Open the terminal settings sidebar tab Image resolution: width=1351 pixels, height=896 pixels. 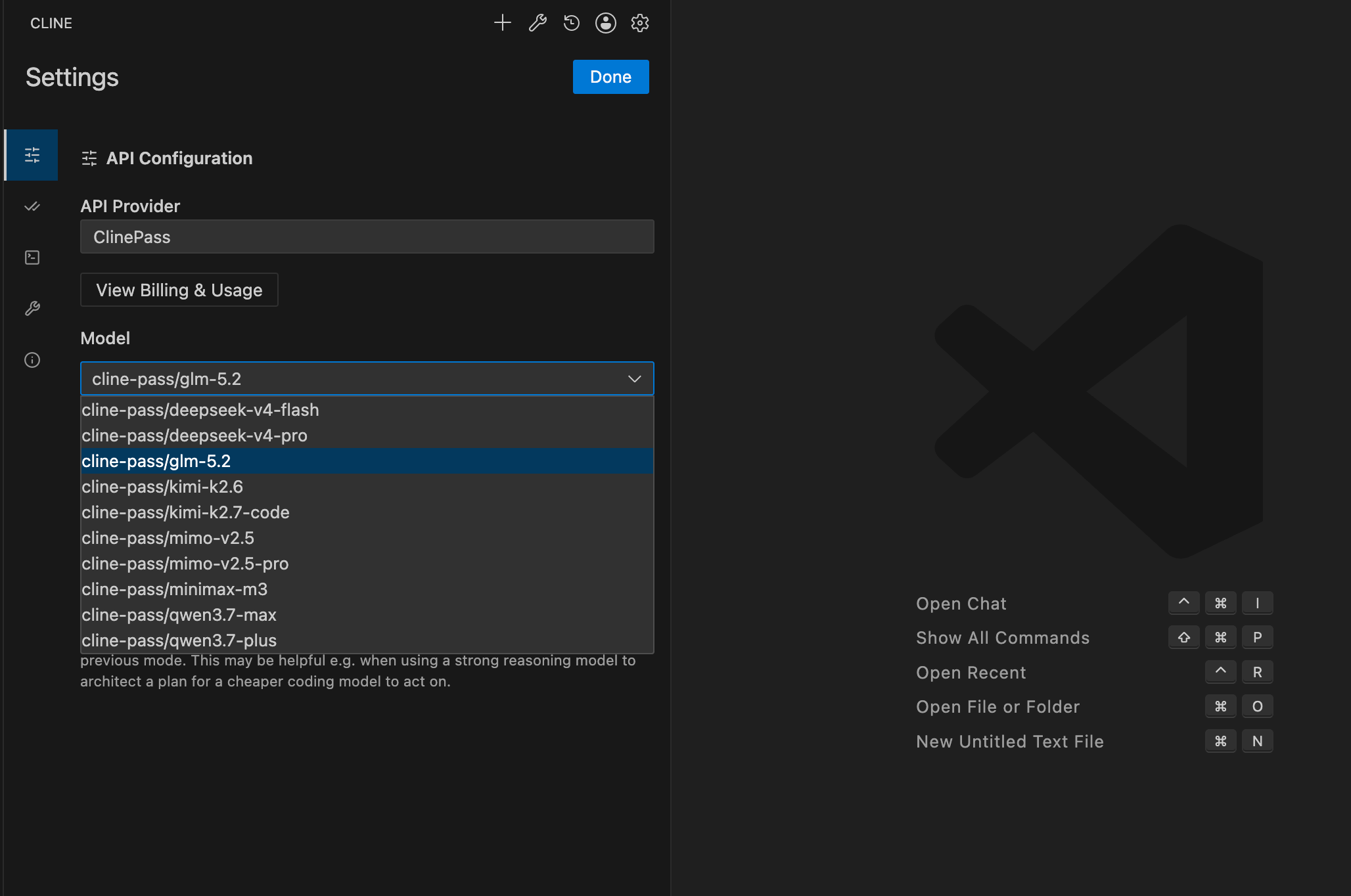tap(32, 258)
